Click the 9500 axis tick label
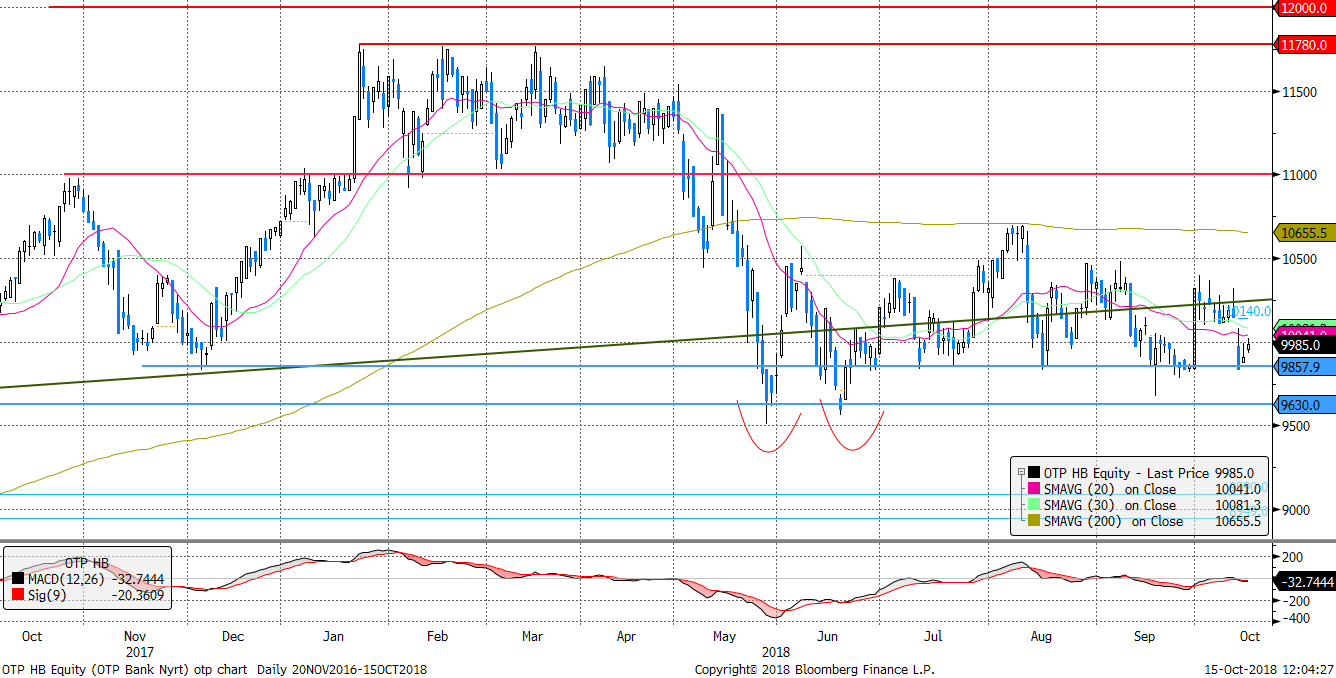The height and width of the screenshot is (678, 1336). pos(1294,426)
